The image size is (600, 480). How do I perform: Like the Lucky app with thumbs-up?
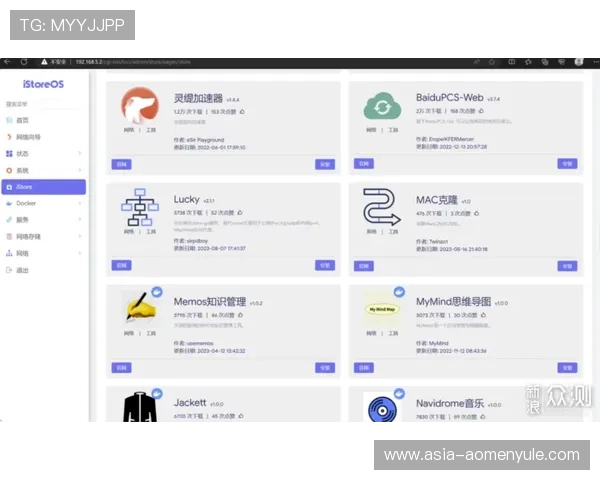click(x=240, y=212)
